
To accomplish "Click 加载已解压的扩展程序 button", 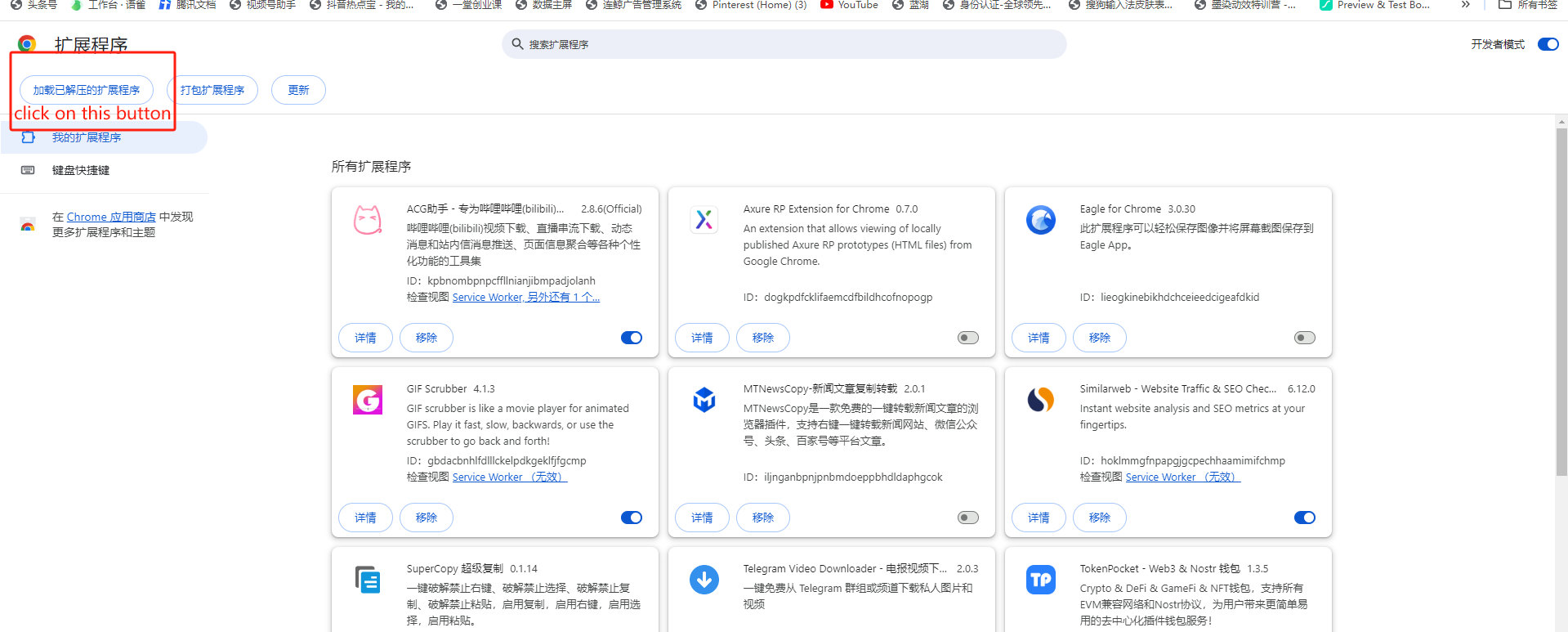I will (87, 90).
